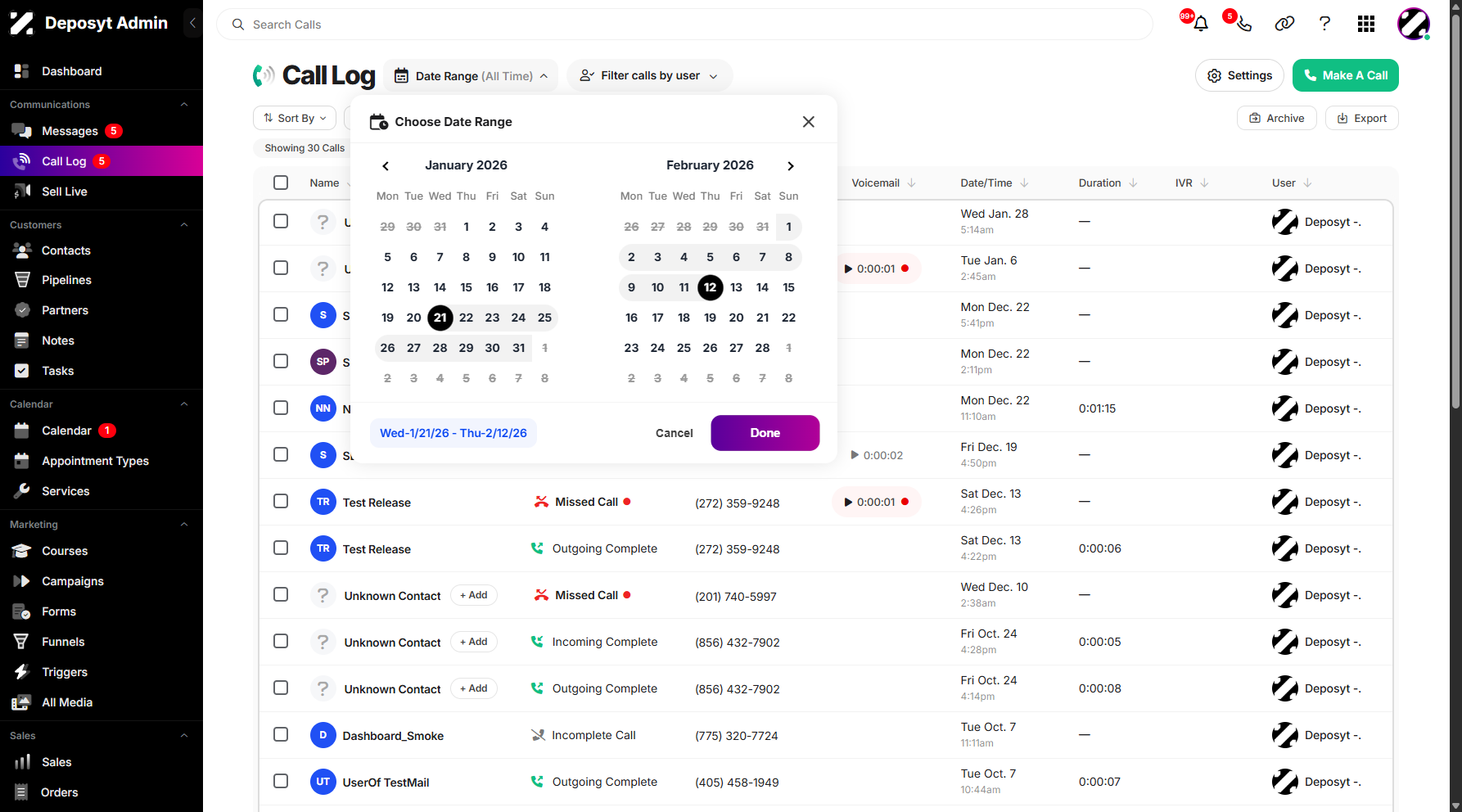Open the user profile avatar
The width and height of the screenshot is (1462, 812).
pos(1414,24)
